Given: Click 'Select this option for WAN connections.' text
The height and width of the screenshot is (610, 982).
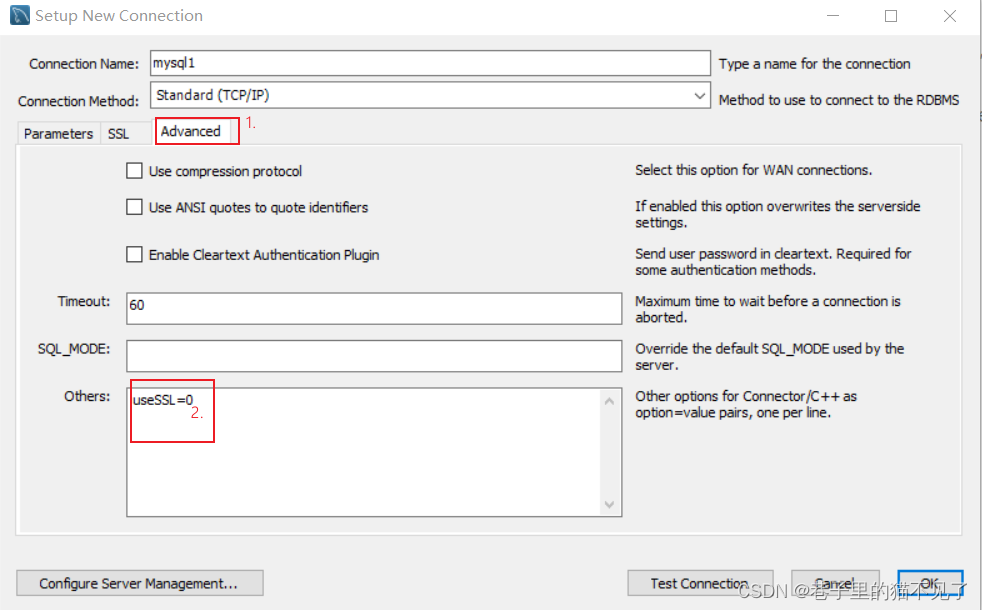Looking at the screenshot, I should coord(753,170).
